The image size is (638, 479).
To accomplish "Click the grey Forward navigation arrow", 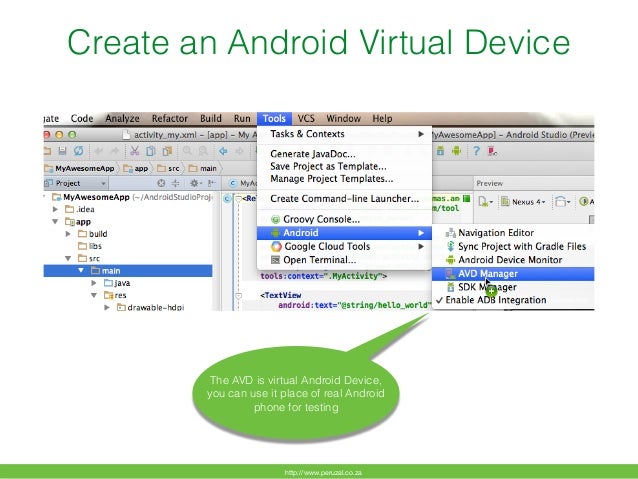I will coord(240,151).
